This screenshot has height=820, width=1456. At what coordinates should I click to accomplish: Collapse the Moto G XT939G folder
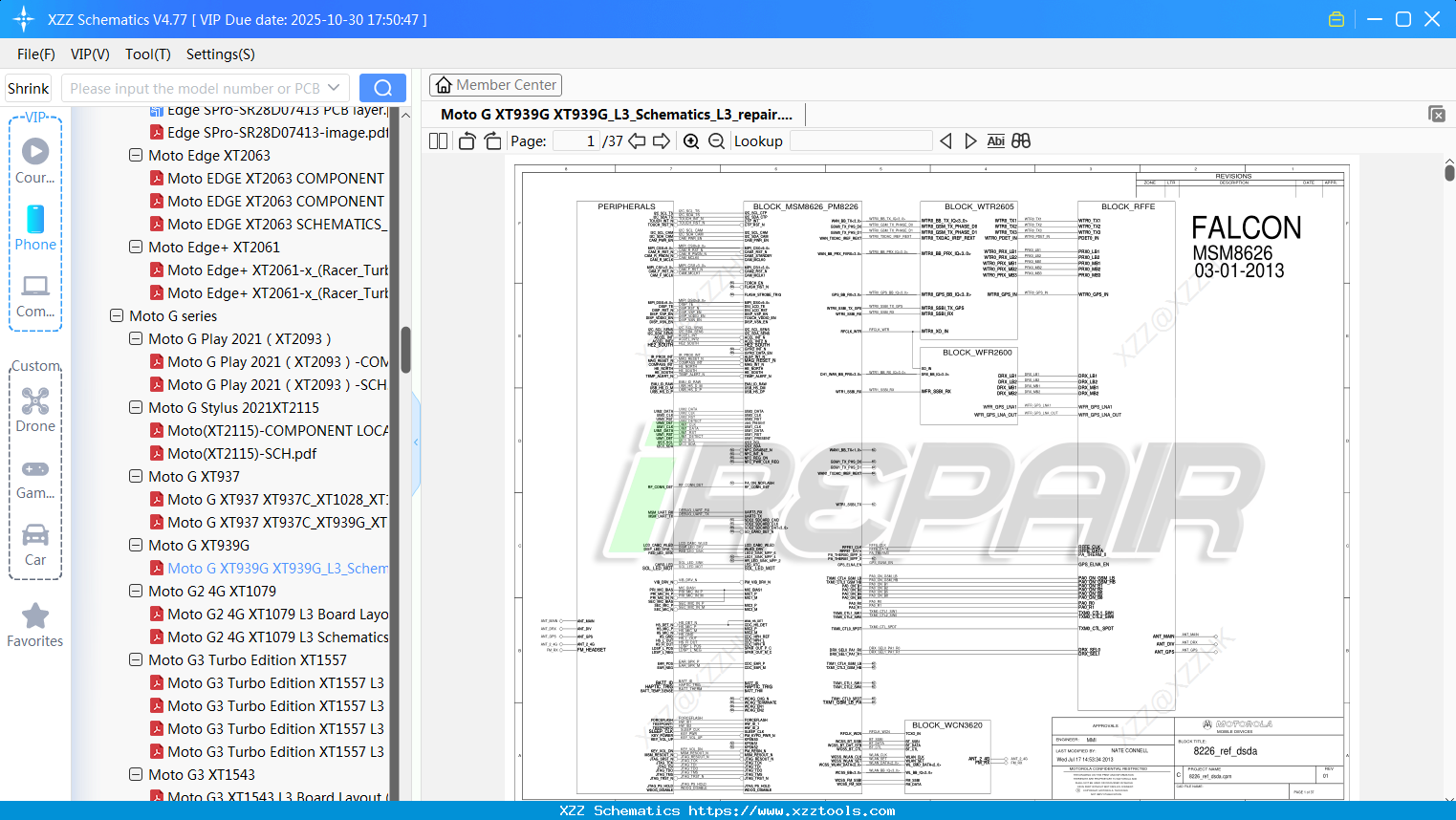click(x=135, y=545)
